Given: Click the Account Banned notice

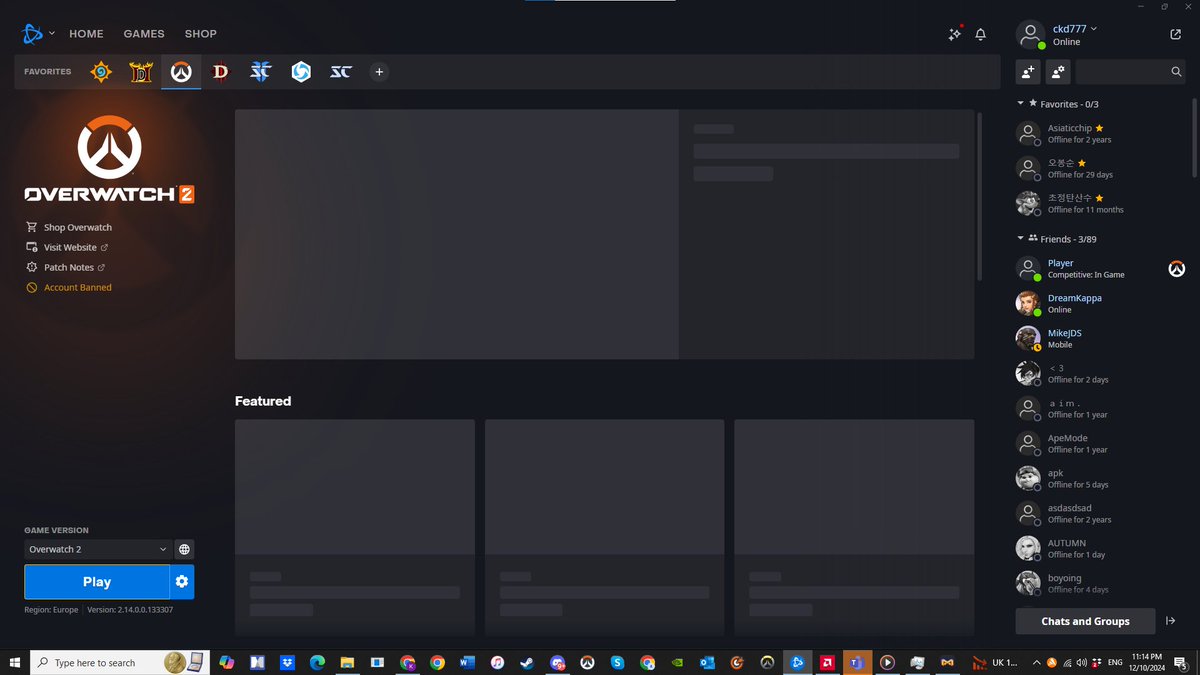Looking at the screenshot, I should [x=69, y=287].
